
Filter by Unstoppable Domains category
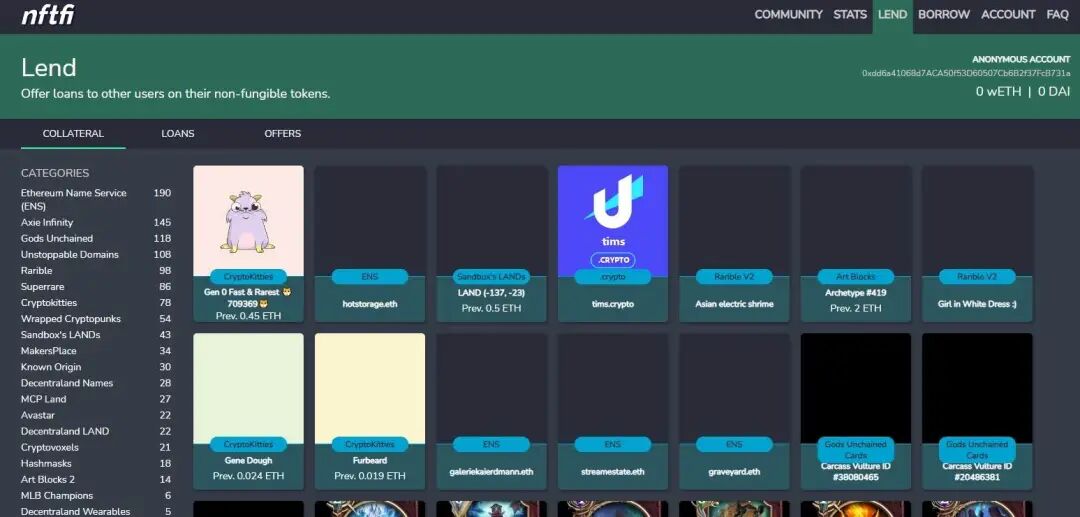[96, 255]
